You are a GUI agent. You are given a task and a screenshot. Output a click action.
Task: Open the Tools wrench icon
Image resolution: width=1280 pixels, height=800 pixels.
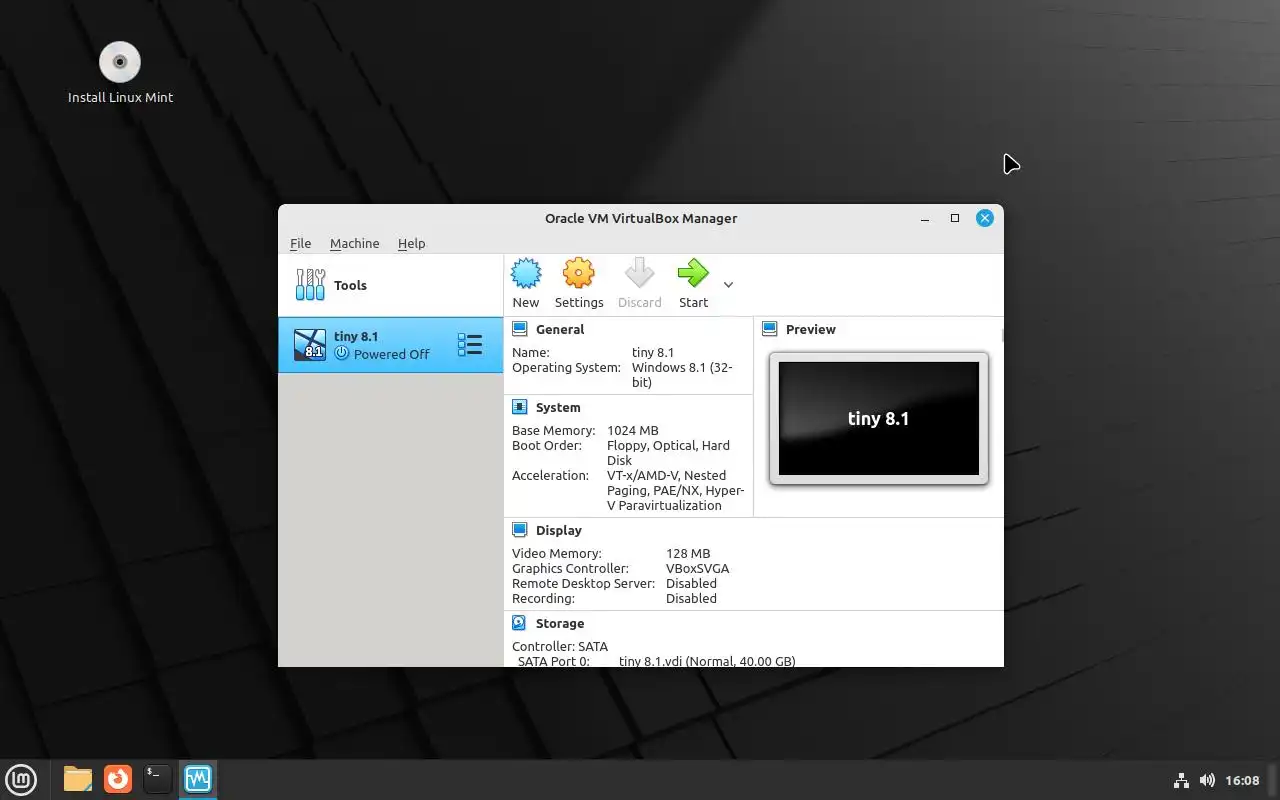coord(310,285)
